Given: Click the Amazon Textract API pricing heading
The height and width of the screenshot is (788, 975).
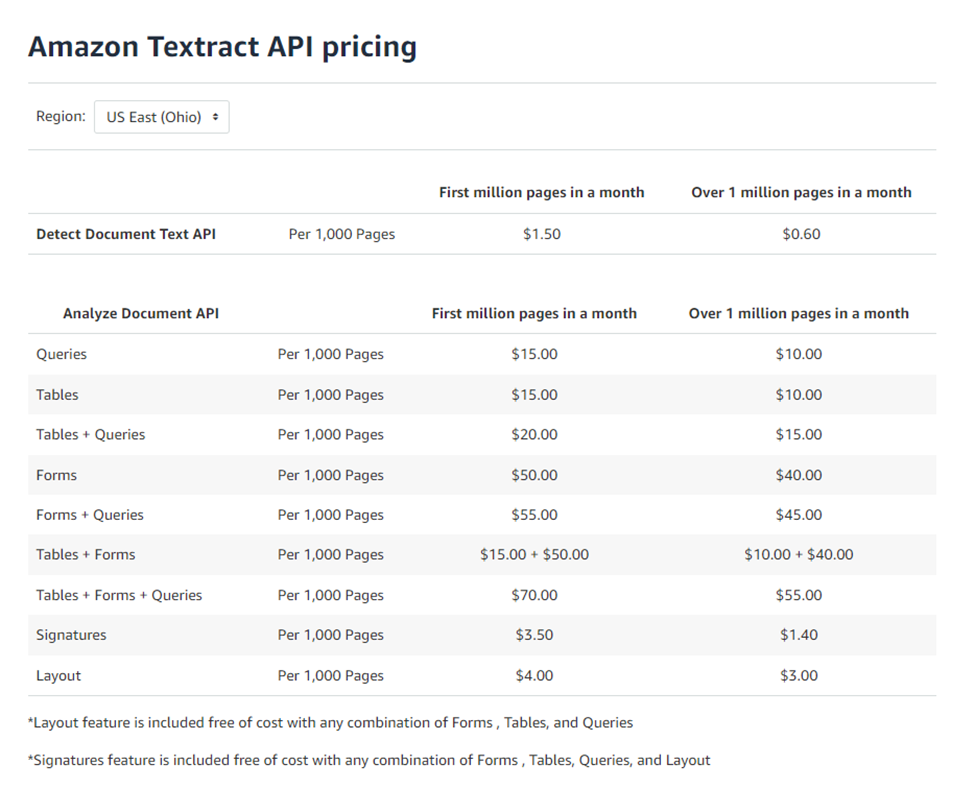Looking at the screenshot, I should coord(222,46).
